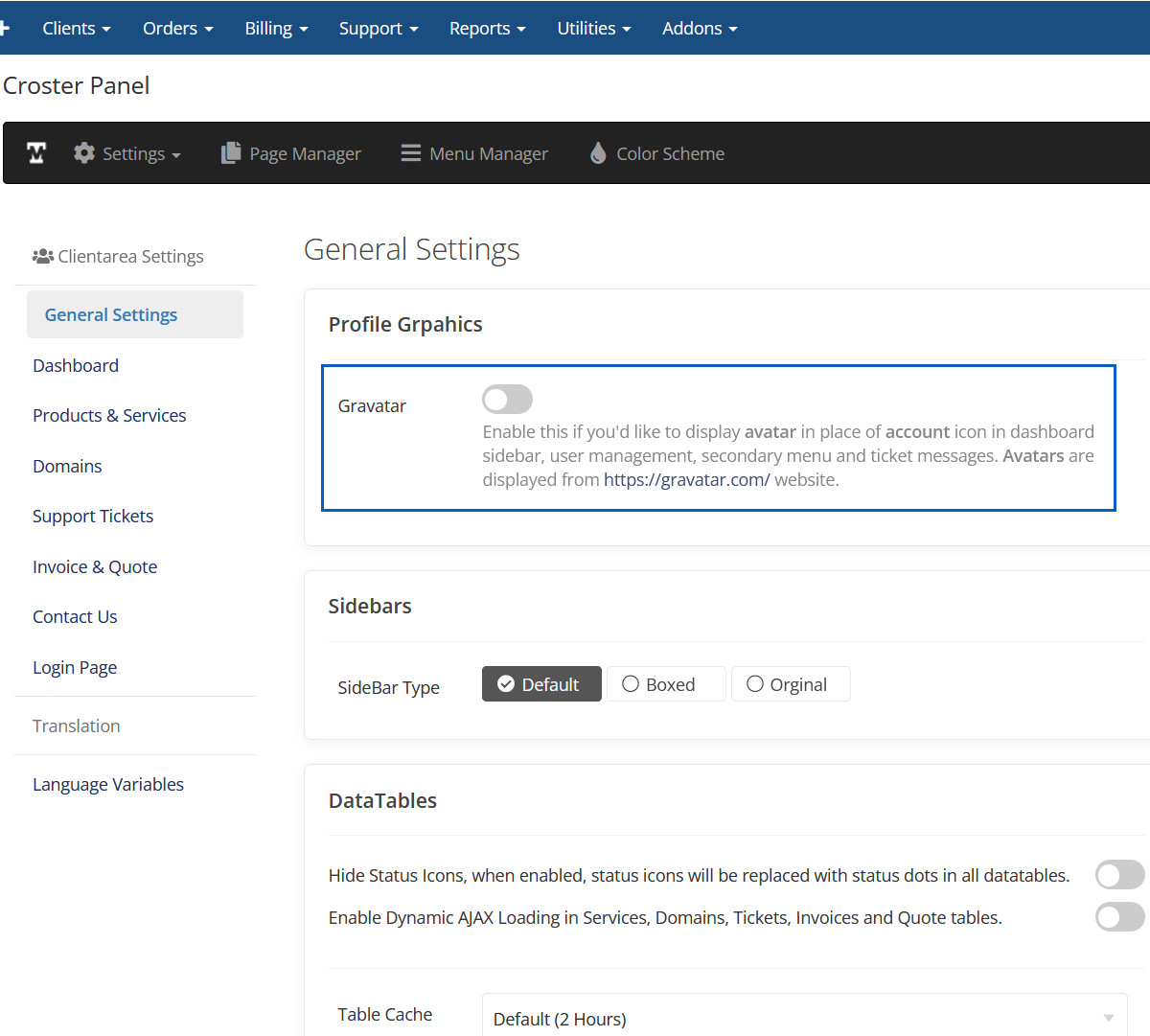Click the Croster M logo icon
The image size is (1150, 1036).
click(x=36, y=153)
